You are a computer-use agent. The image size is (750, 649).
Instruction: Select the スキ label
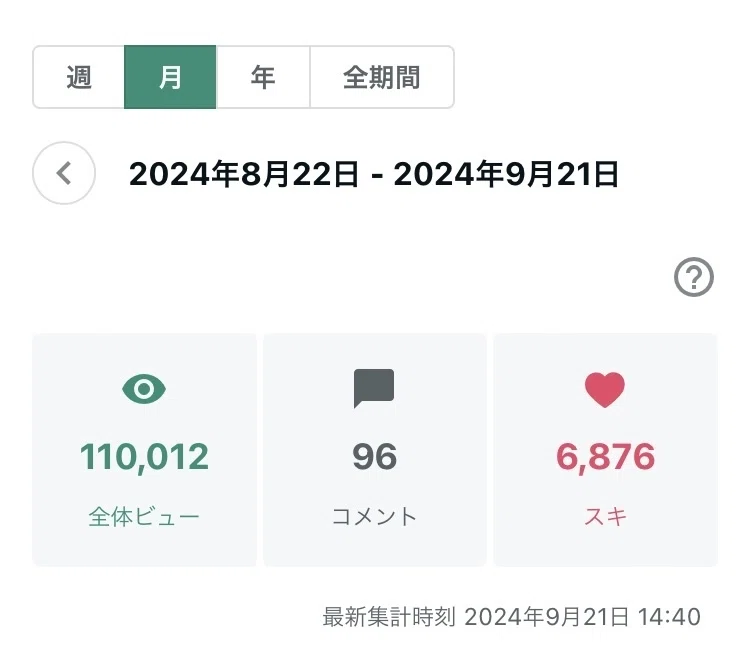click(x=605, y=517)
